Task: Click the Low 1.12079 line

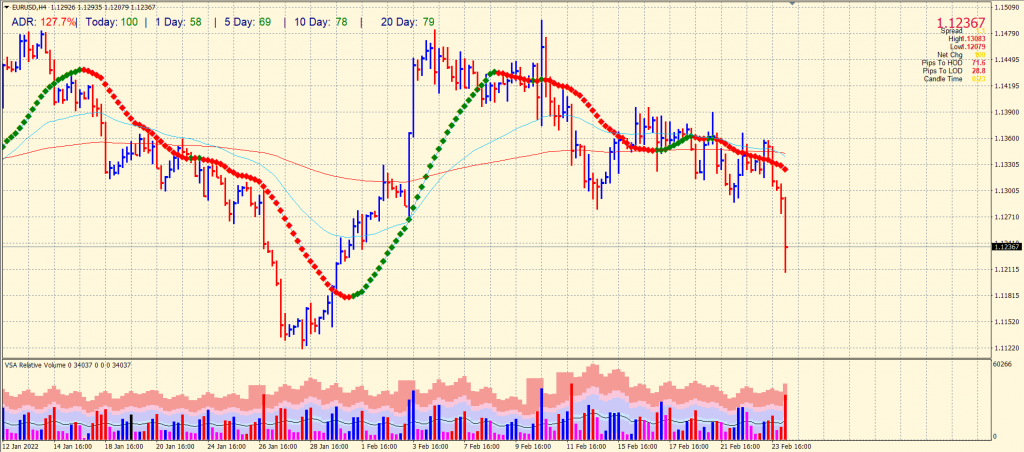Action: click(x=968, y=47)
